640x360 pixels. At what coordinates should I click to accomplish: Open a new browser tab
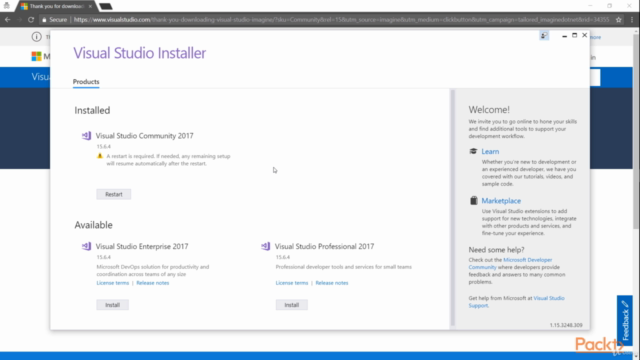105,7
